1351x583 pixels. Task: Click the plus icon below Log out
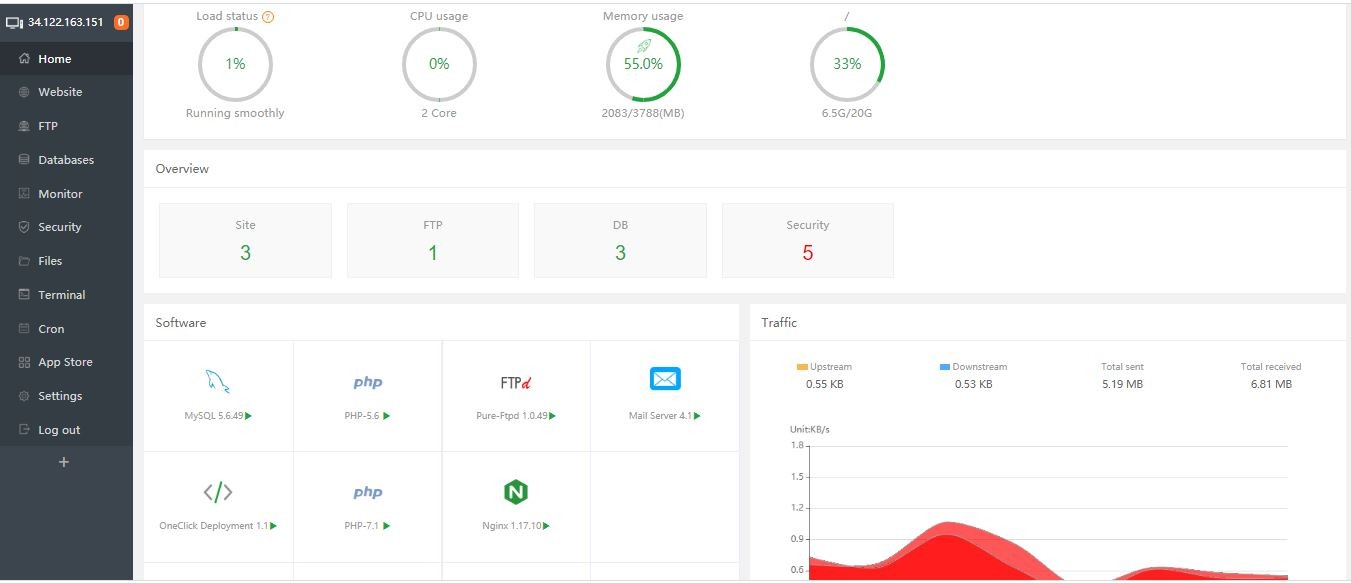click(x=64, y=462)
